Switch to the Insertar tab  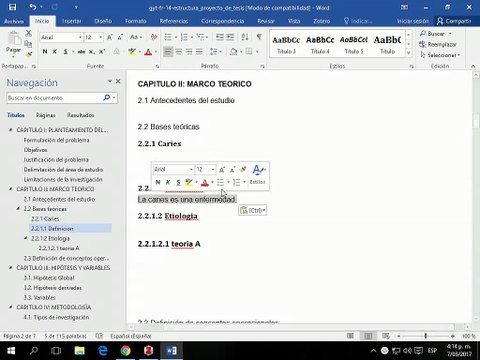(72, 21)
